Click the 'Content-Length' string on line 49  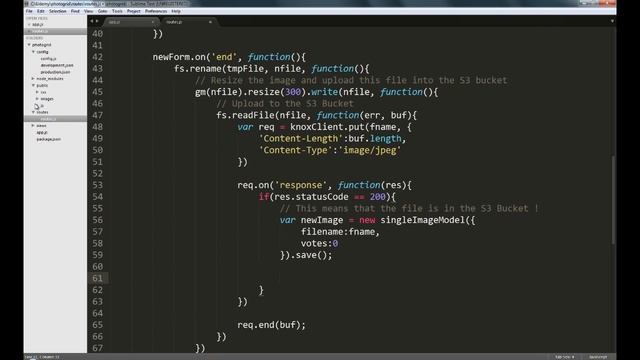301,139
